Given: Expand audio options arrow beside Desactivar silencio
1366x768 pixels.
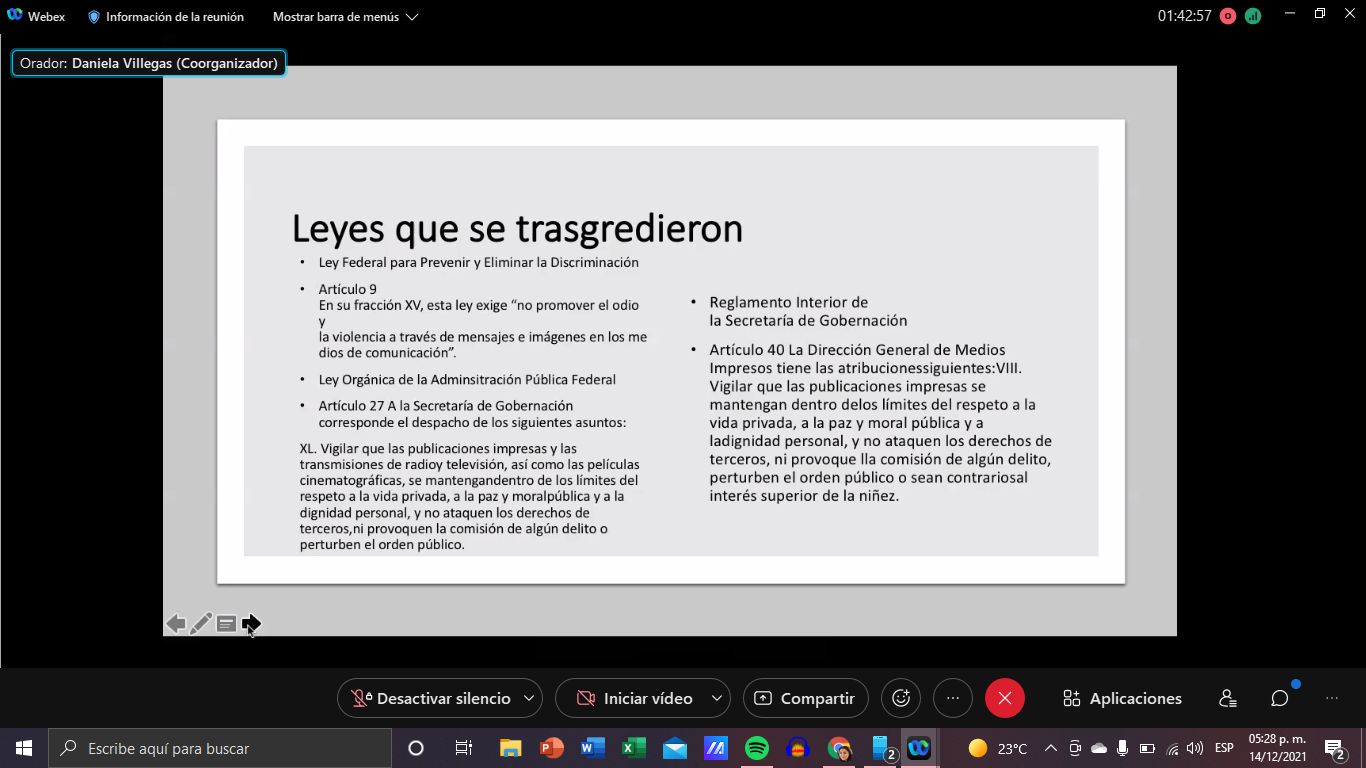Looking at the screenshot, I should pyautogui.click(x=530, y=698).
